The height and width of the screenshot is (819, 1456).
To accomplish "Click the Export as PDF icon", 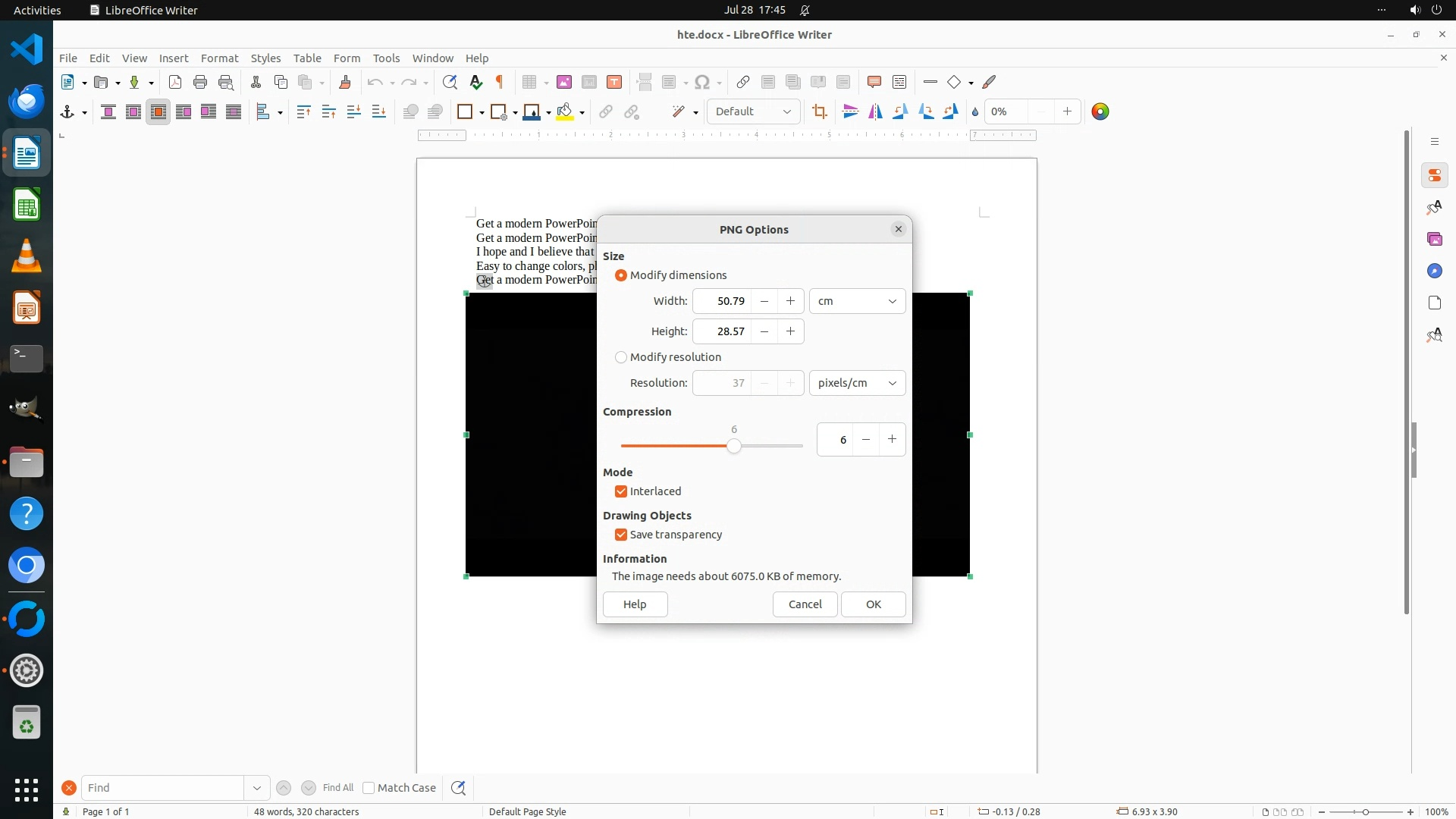I will pyautogui.click(x=175, y=83).
